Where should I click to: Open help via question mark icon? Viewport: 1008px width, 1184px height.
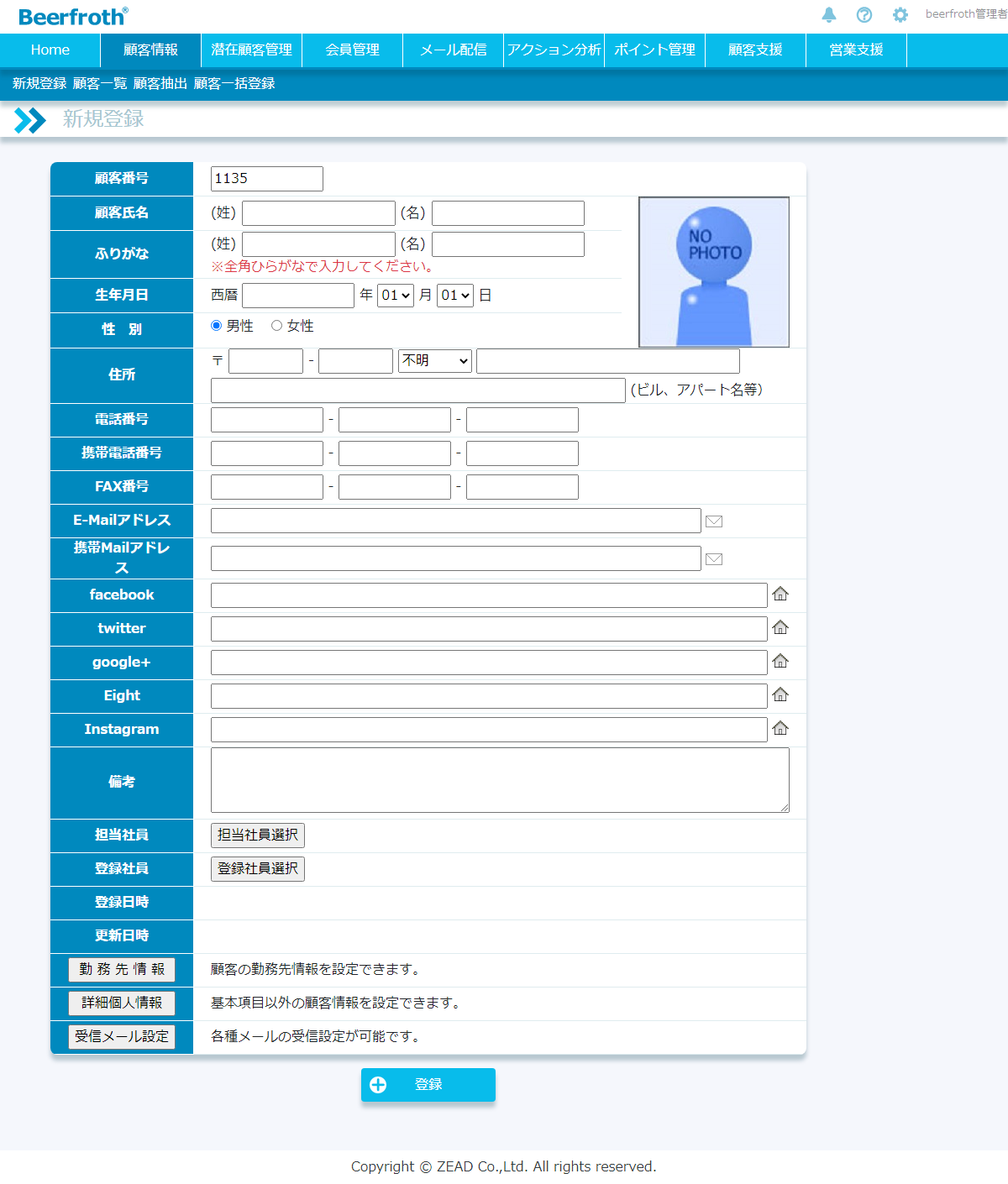coord(864,14)
